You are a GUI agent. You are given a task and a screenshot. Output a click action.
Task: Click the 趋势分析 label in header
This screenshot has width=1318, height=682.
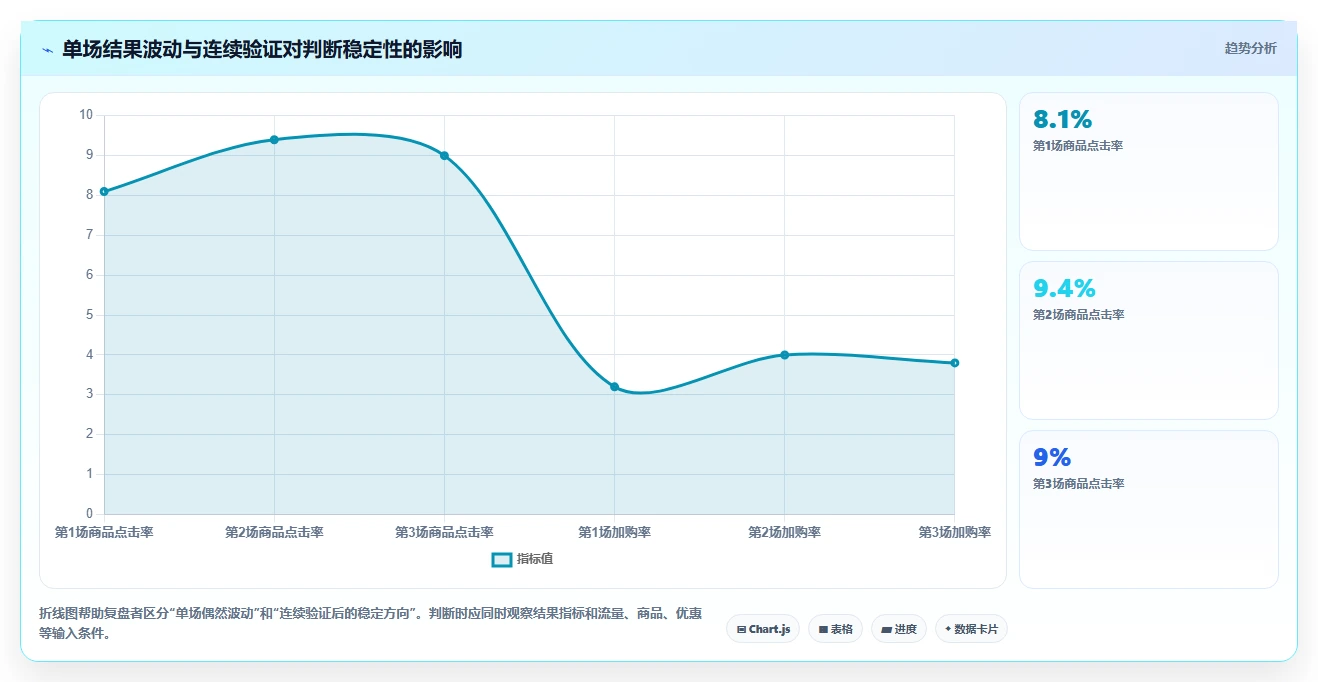[x=1250, y=48]
